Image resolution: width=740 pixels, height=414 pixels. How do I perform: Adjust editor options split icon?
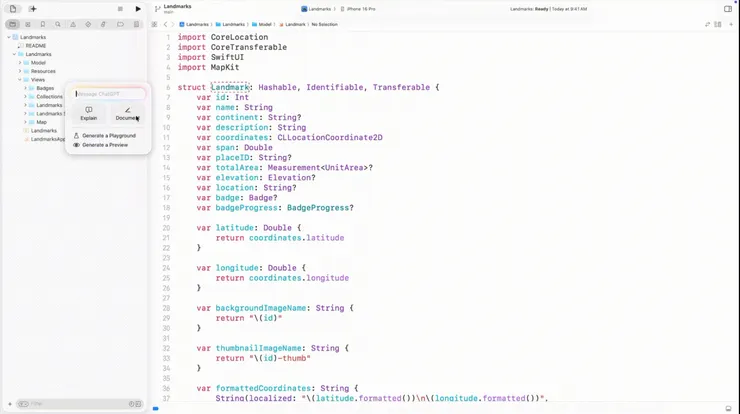coord(718,24)
